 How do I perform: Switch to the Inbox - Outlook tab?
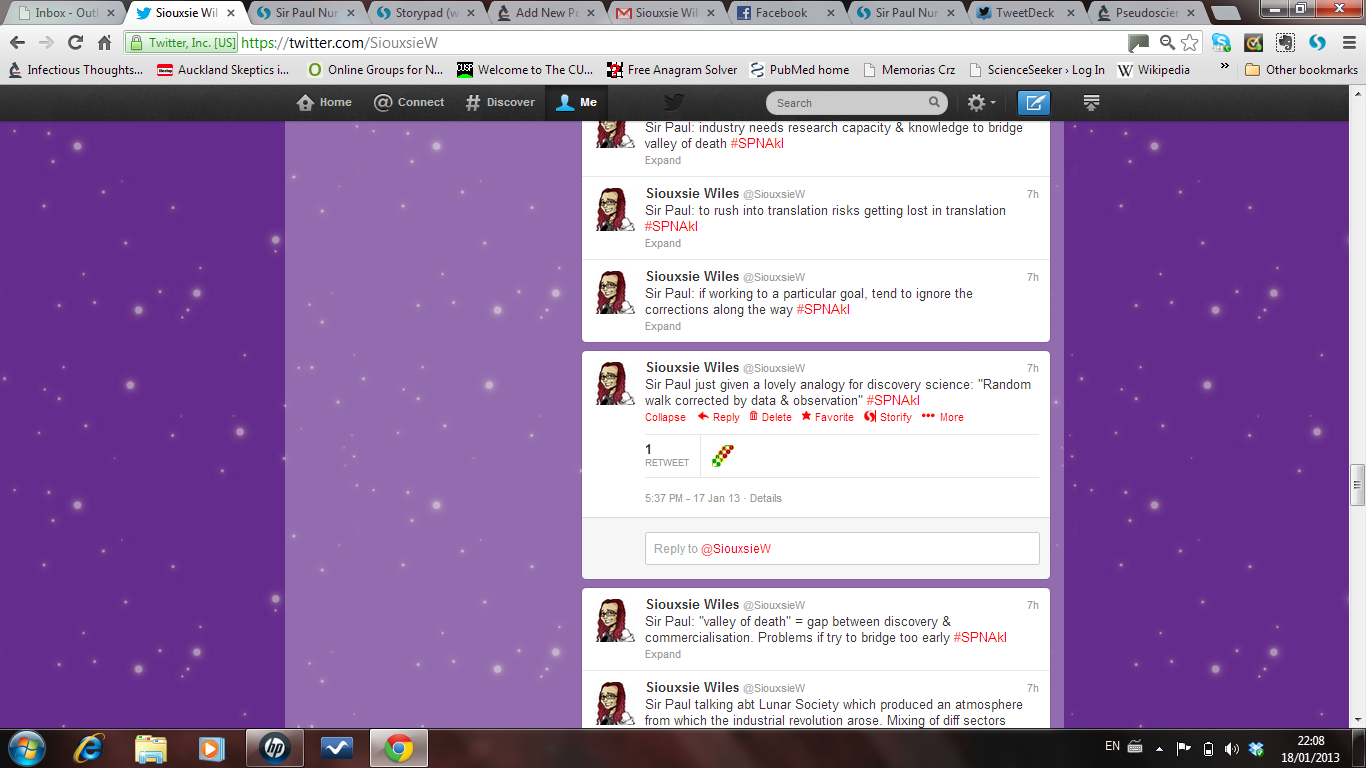click(64, 13)
